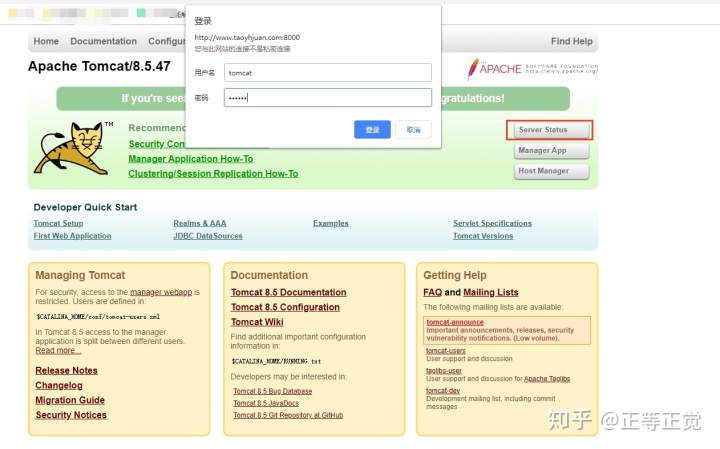Open Tomcat Versions link

(x=483, y=236)
